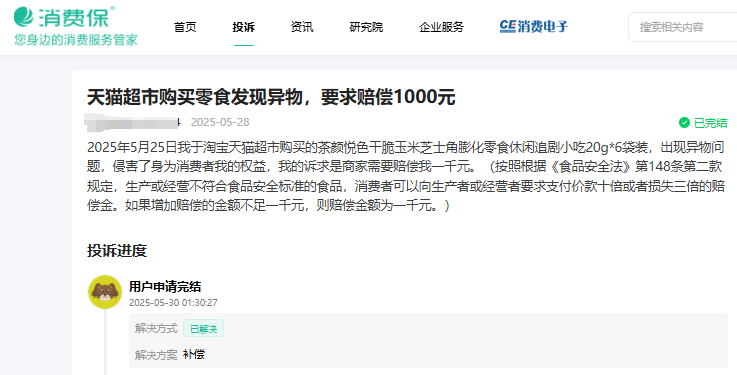Image resolution: width=737 pixels, height=375 pixels.
Task: Click the 消费保 logo
Action: [64, 16]
